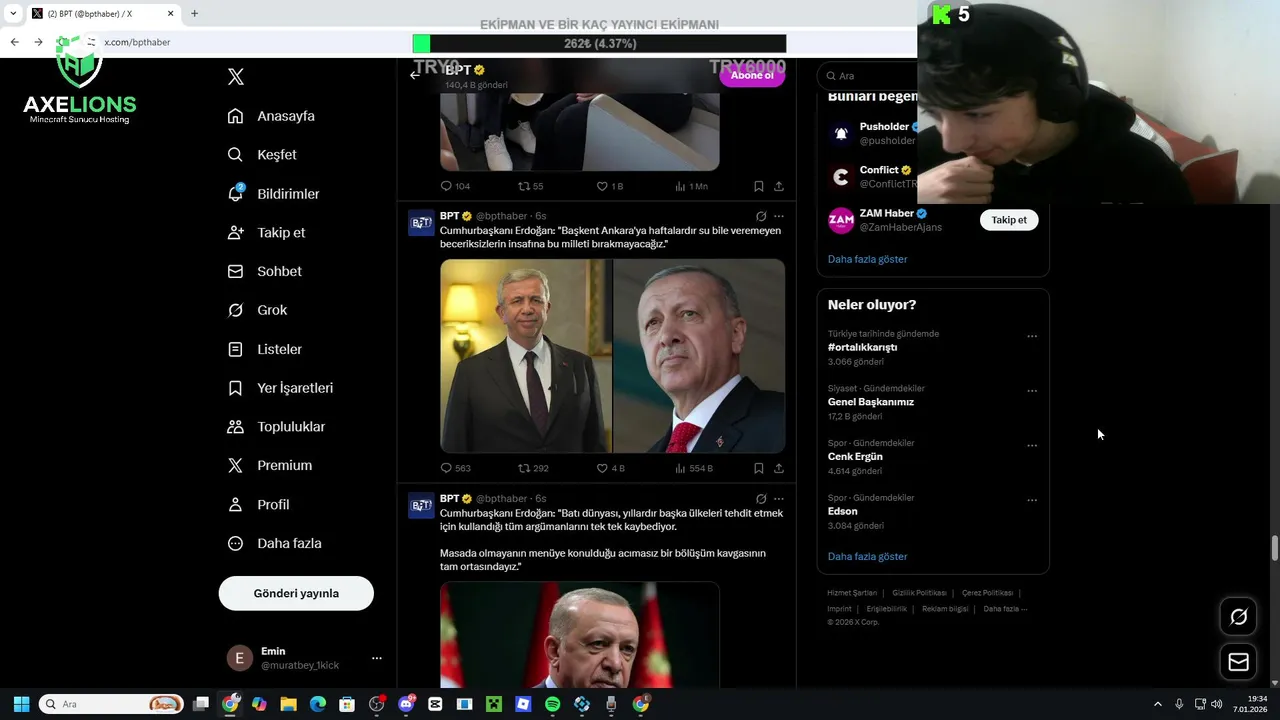The image size is (1280, 720).
Task: Click Grok icon on Batı dünyası post
Action: 761,499
